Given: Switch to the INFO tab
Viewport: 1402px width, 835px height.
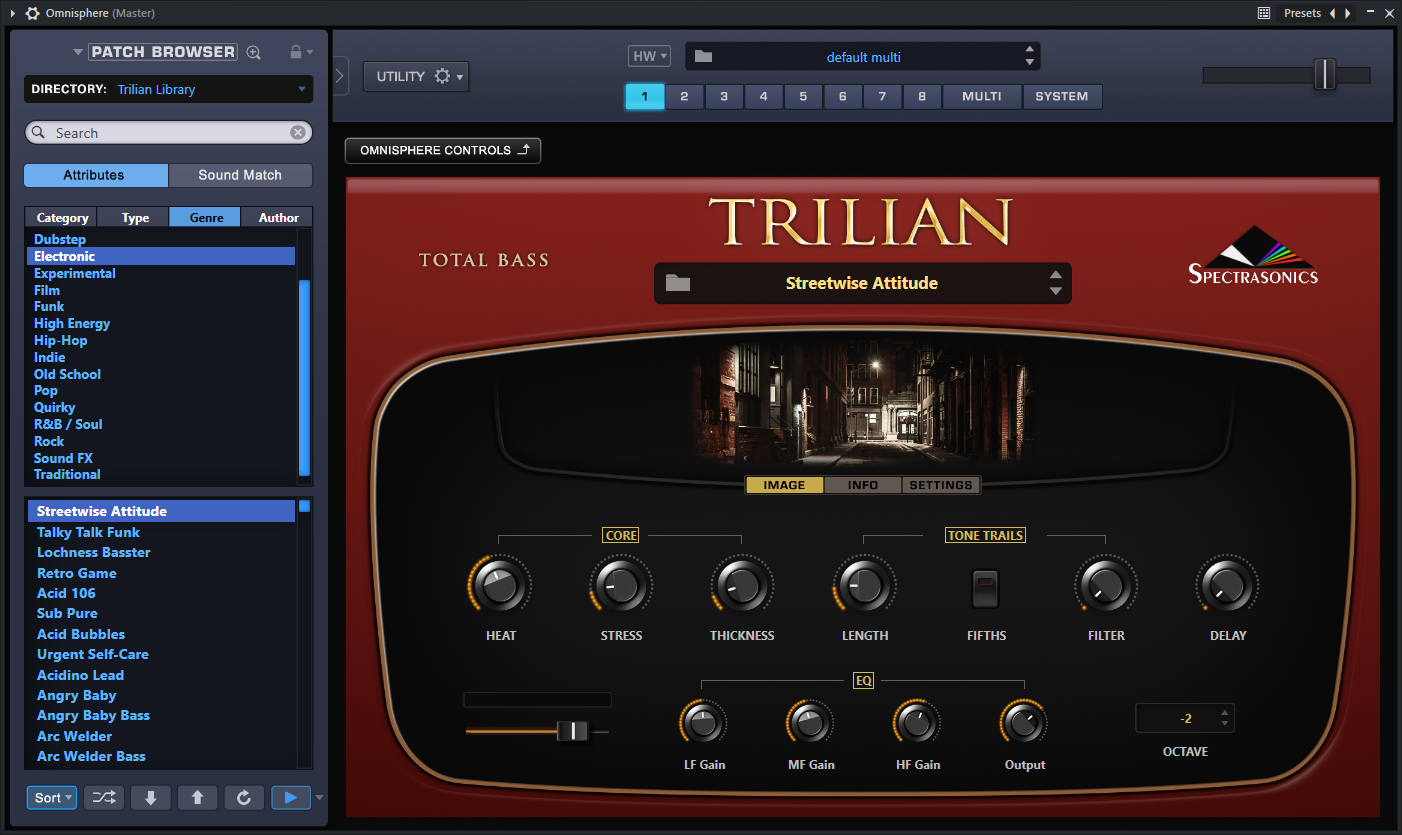Looking at the screenshot, I should pos(862,485).
